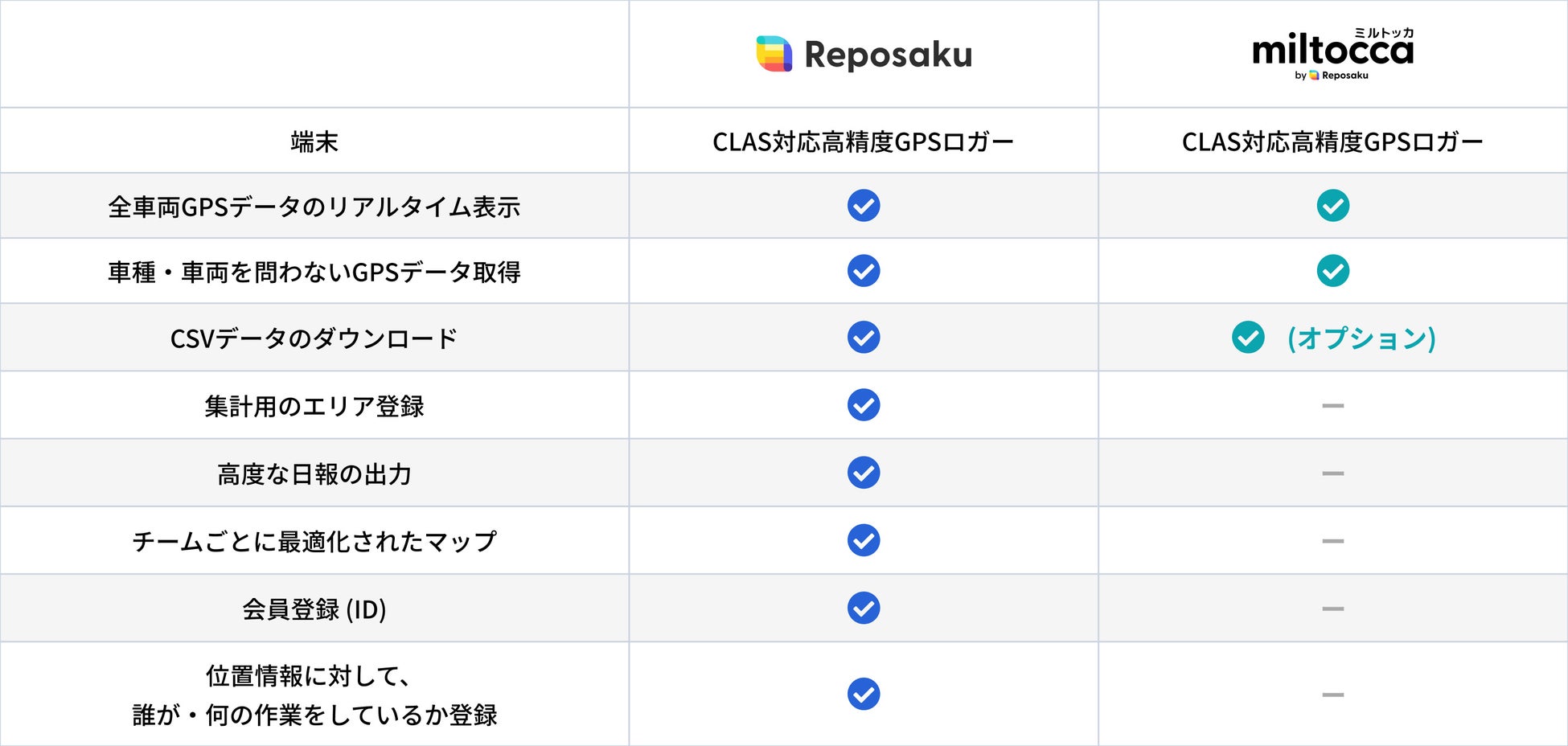Screen dimensions: 1568x746
Task: Click the 端末 row label
Action: pos(314,142)
